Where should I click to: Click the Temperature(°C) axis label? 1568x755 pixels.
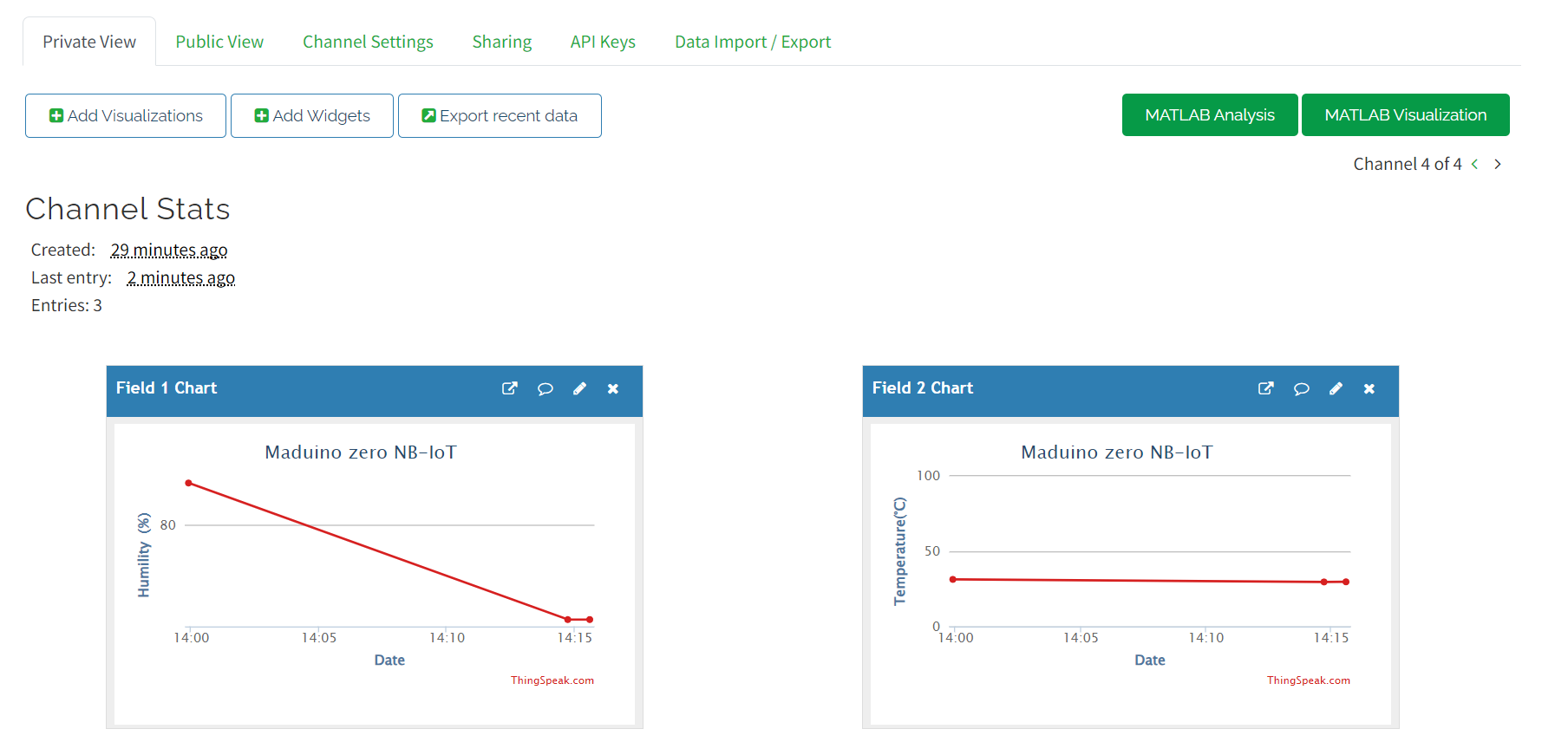[900, 551]
